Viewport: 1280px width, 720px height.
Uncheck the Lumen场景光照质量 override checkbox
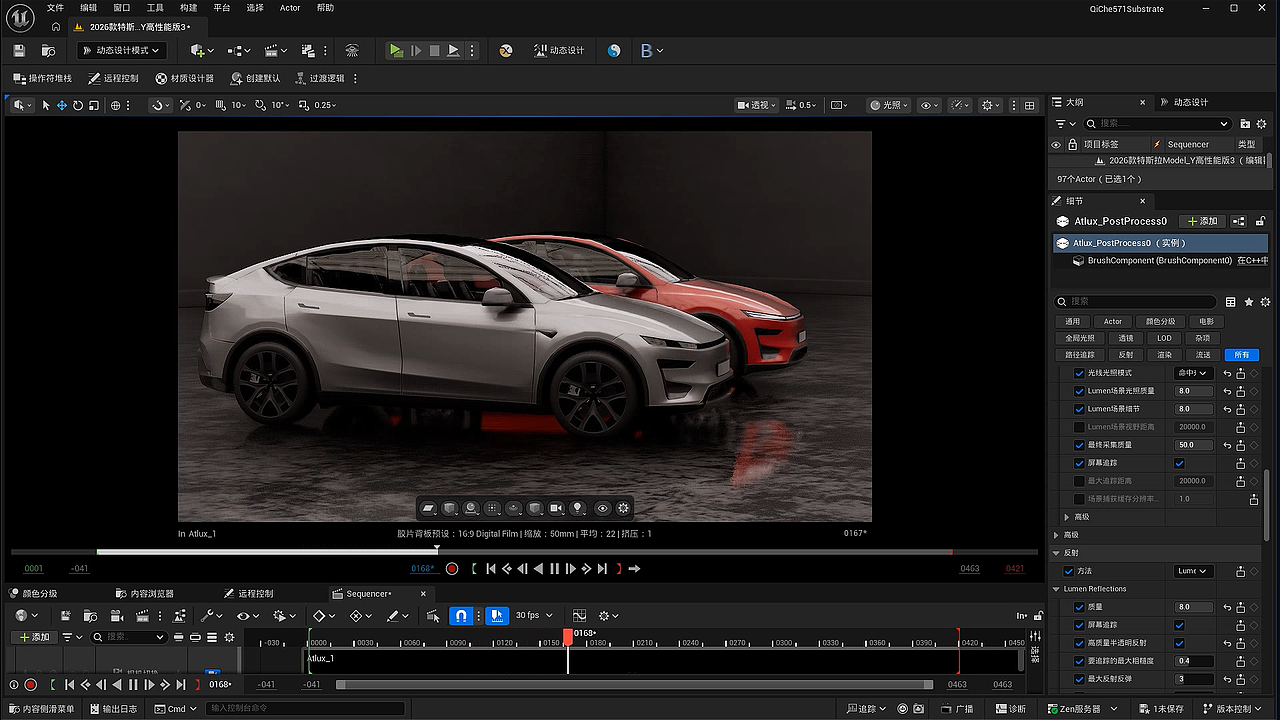click(x=1079, y=391)
